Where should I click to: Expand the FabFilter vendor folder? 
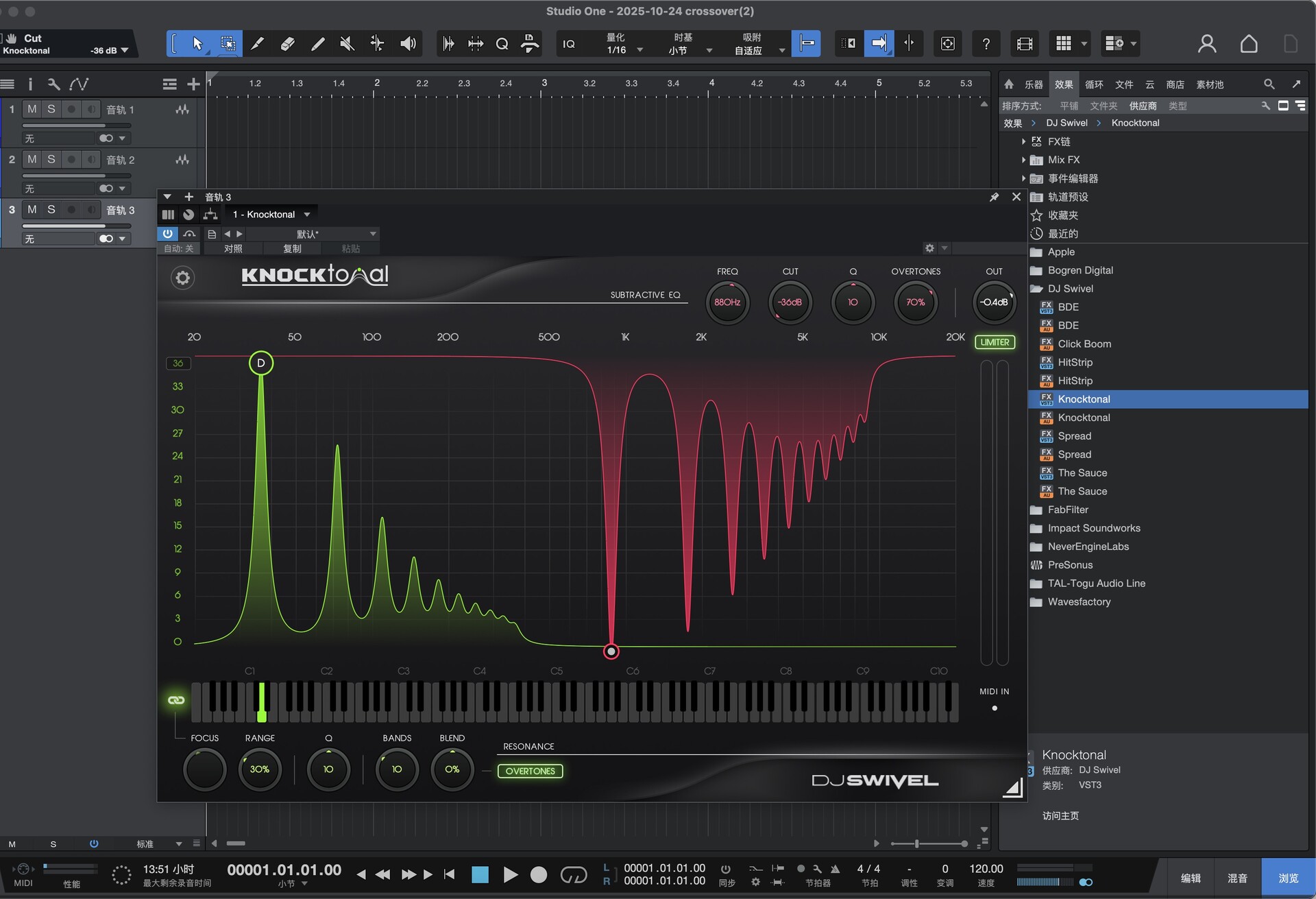tap(1067, 510)
